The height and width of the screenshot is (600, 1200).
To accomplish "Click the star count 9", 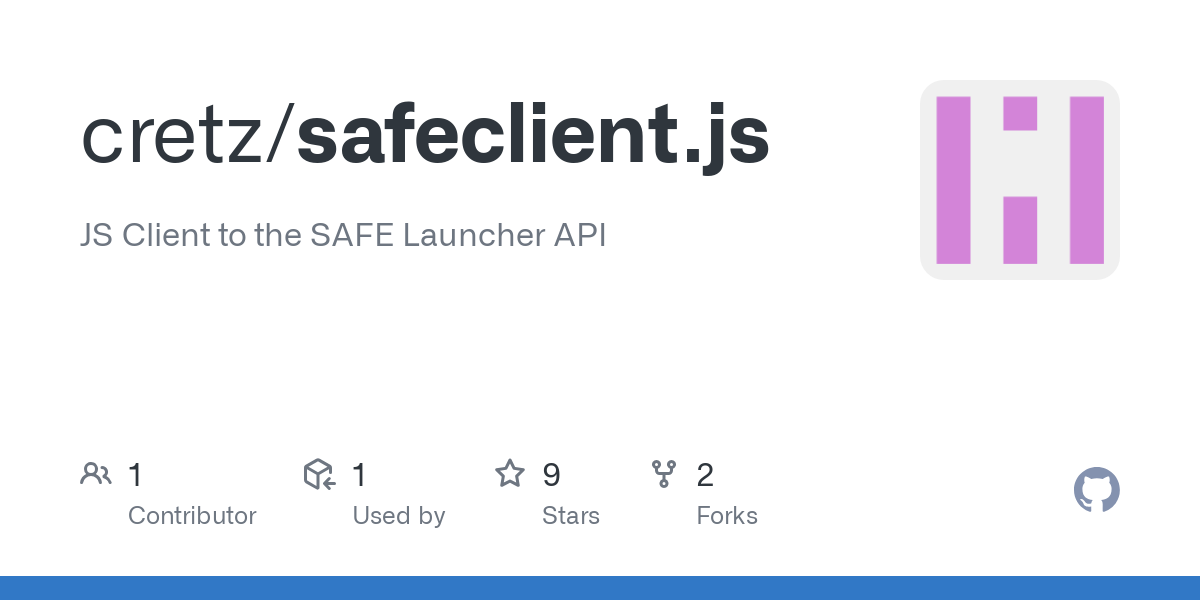I will click(551, 475).
